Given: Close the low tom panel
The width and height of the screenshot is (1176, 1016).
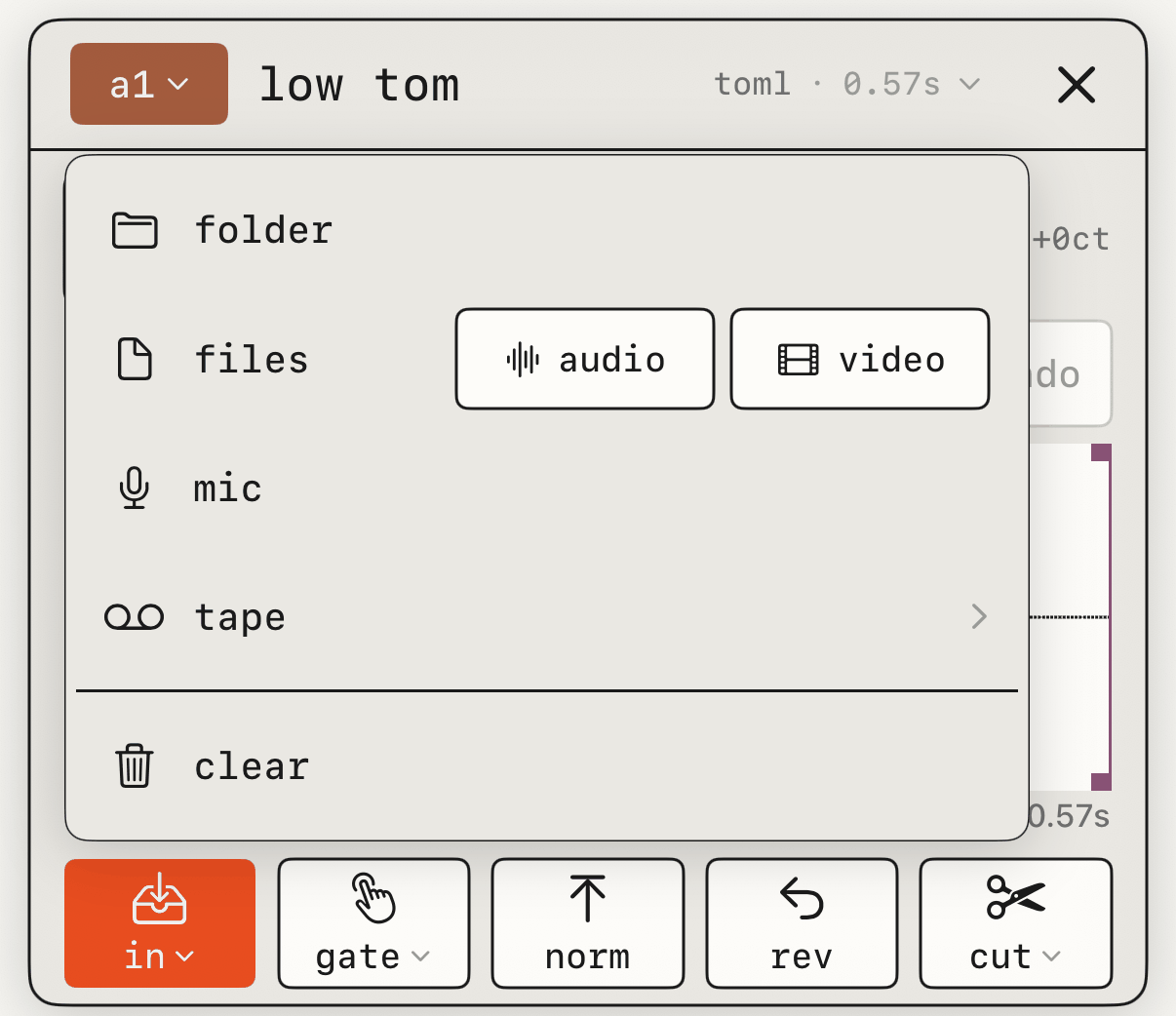Looking at the screenshot, I should [x=1077, y=85].
